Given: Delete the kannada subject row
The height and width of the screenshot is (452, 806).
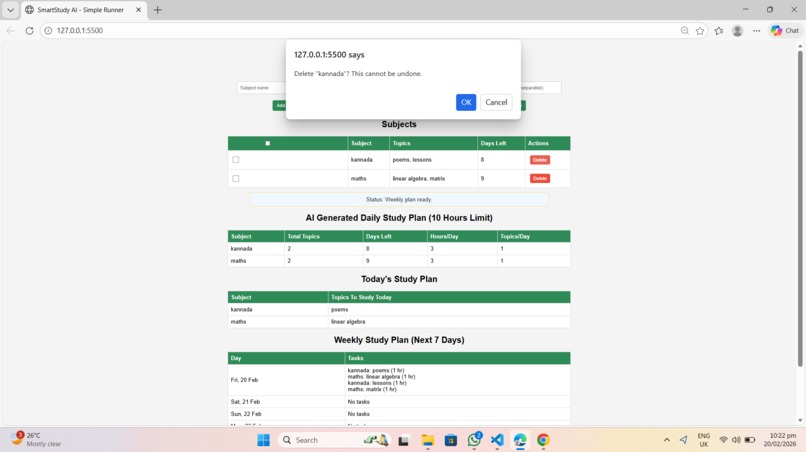Looking at the screenshot, I should click(540, 160).
